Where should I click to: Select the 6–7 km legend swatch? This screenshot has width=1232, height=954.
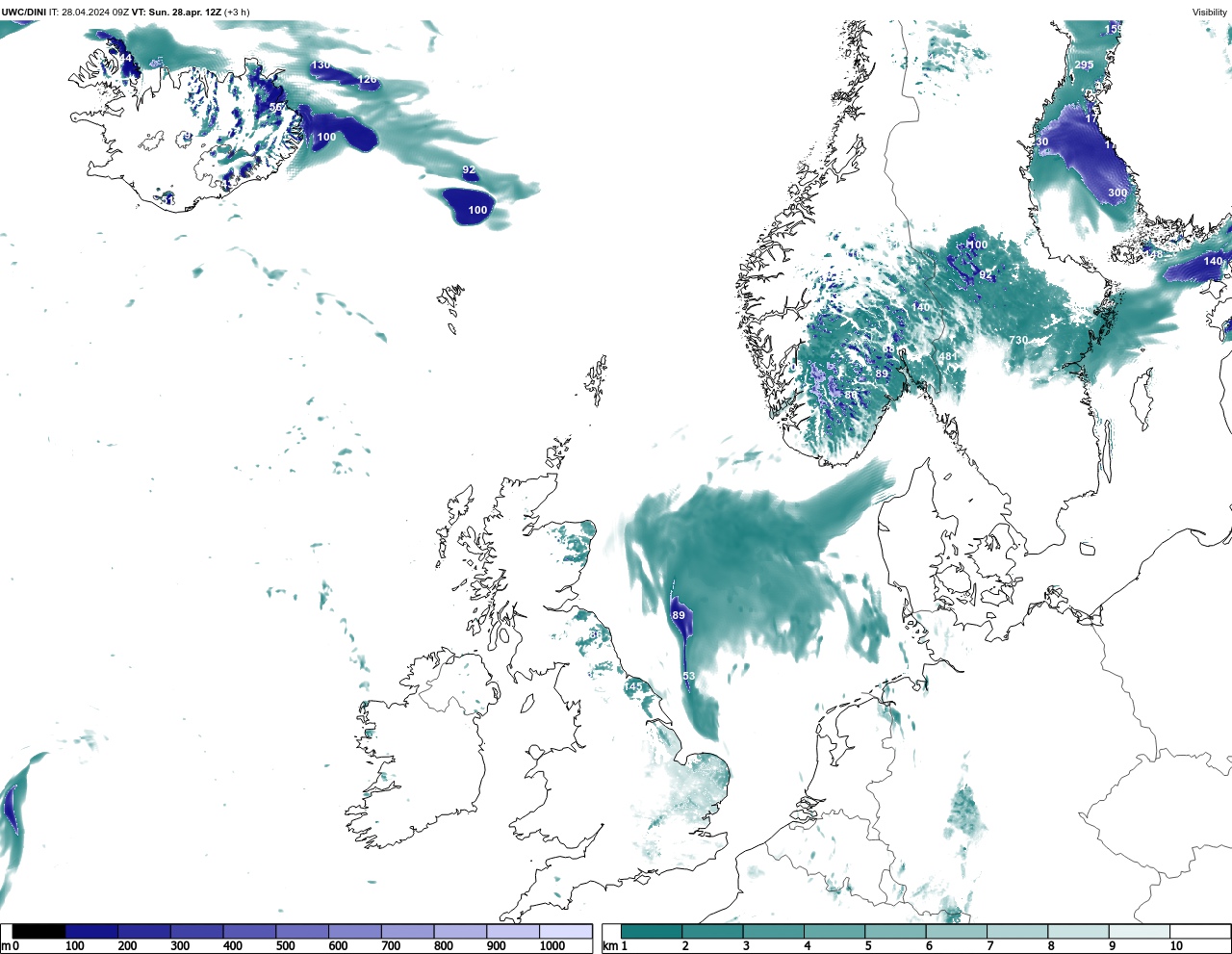(x=957, y=932)
